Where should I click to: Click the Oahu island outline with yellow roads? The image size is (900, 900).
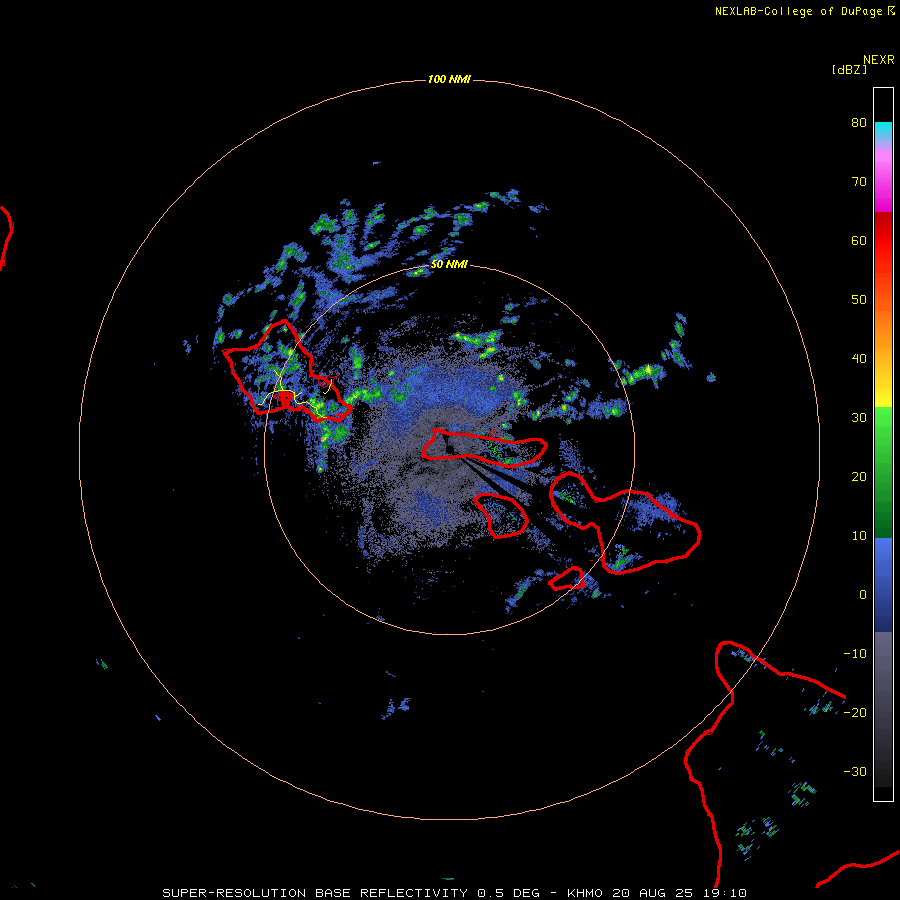(x=286, y=371)
